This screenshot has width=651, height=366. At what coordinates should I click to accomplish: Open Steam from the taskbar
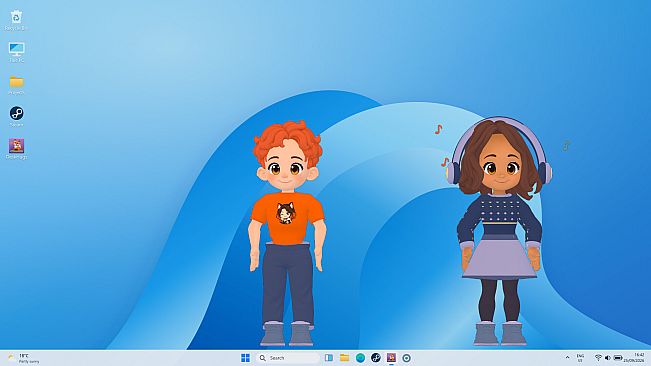[x=376, y=358]
